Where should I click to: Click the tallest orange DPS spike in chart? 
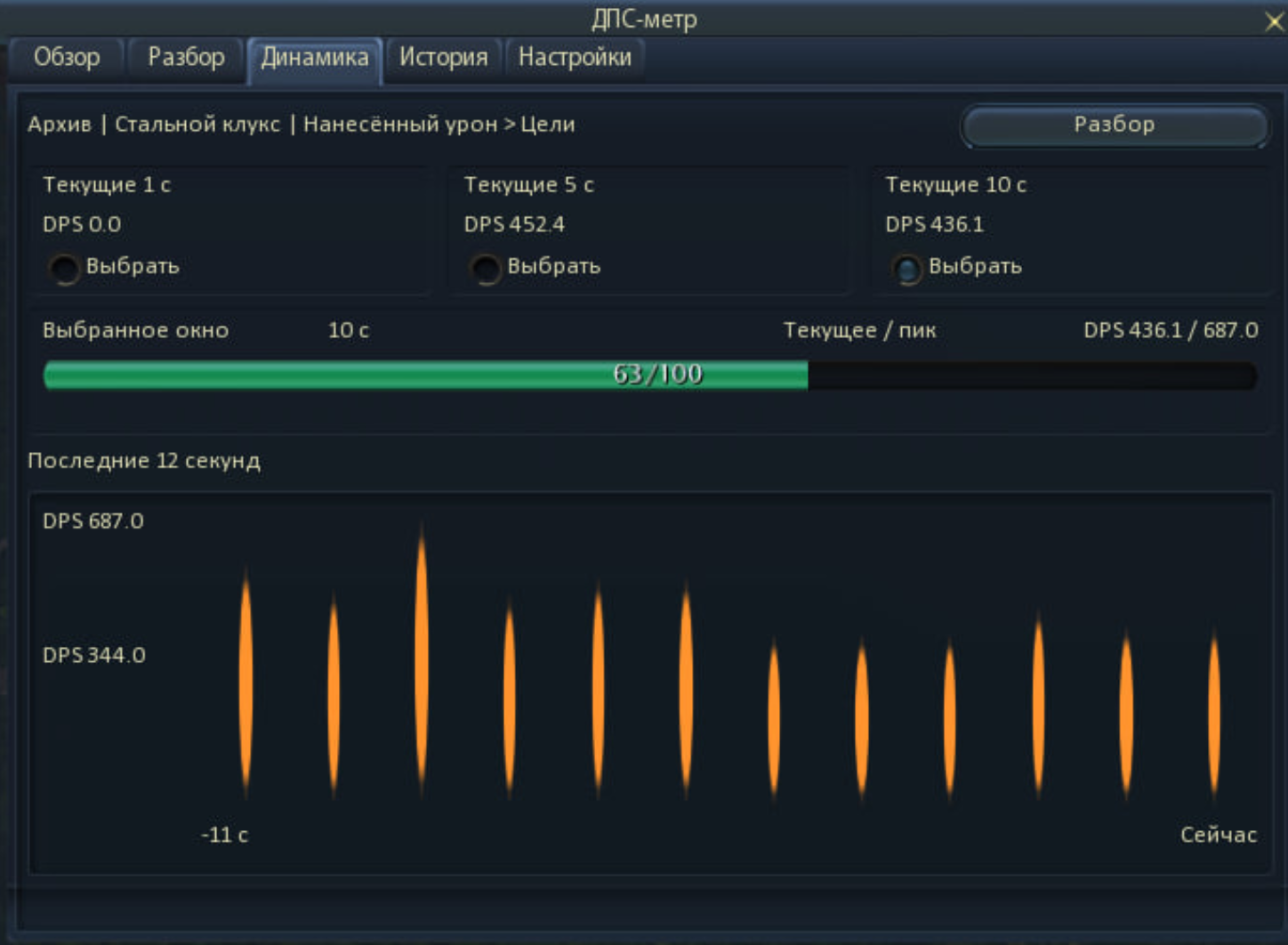pos(422,659)
